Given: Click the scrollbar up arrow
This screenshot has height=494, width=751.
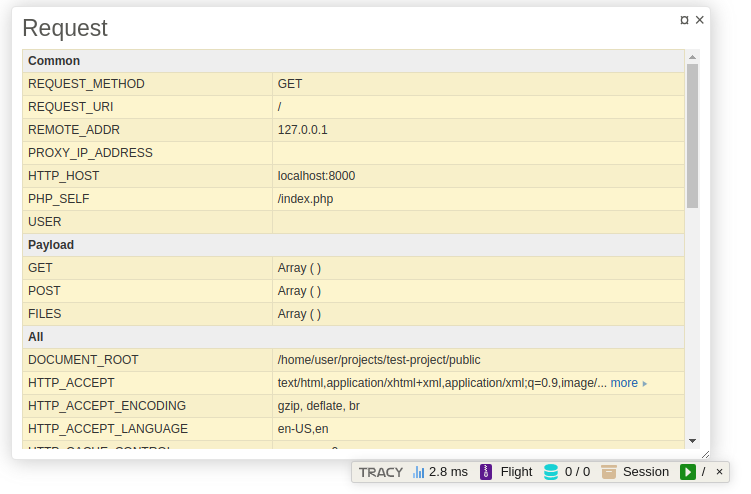Looking at the screenshot, I should [x=692, y=57].
